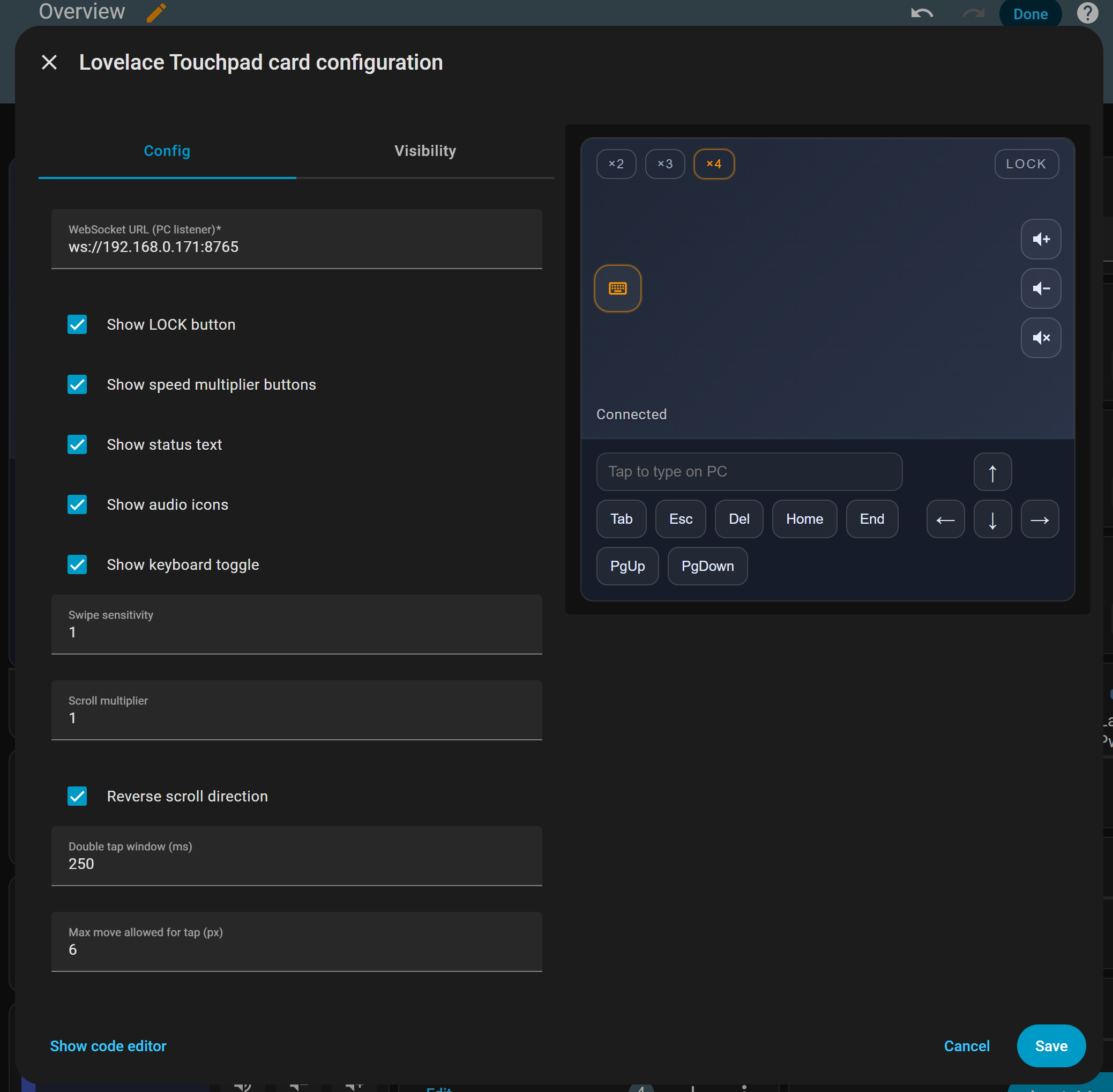Image resolution: width=1113 pixels, height=1092 pixels.
Task: Switch to the Visibility tab
Action: pyautogui.click(x=425, y=151)
